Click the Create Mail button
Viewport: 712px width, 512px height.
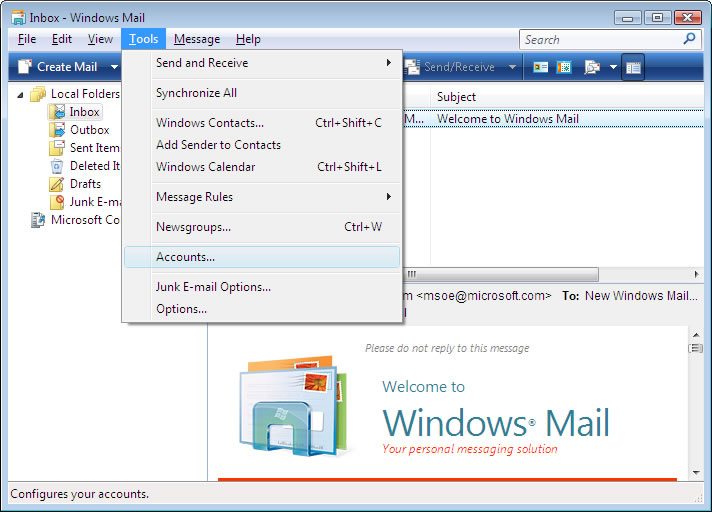58,67
